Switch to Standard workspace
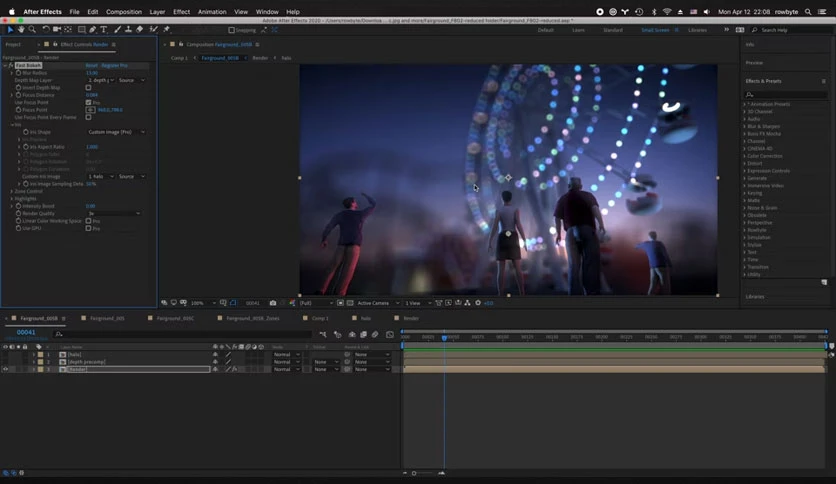The width and height of the screenshot is (836, 484). pyautogui.click(x=613, y=30)
